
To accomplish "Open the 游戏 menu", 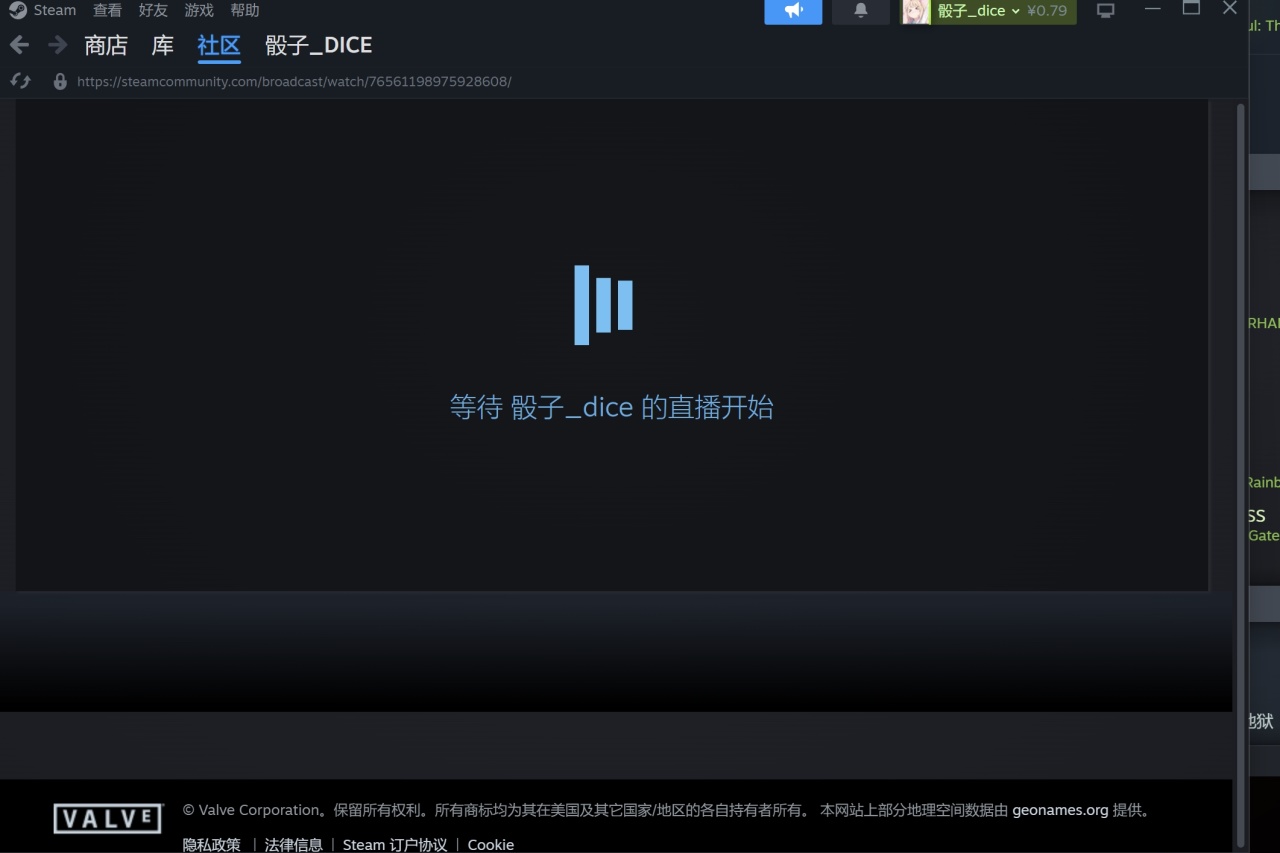I will 199,10.
